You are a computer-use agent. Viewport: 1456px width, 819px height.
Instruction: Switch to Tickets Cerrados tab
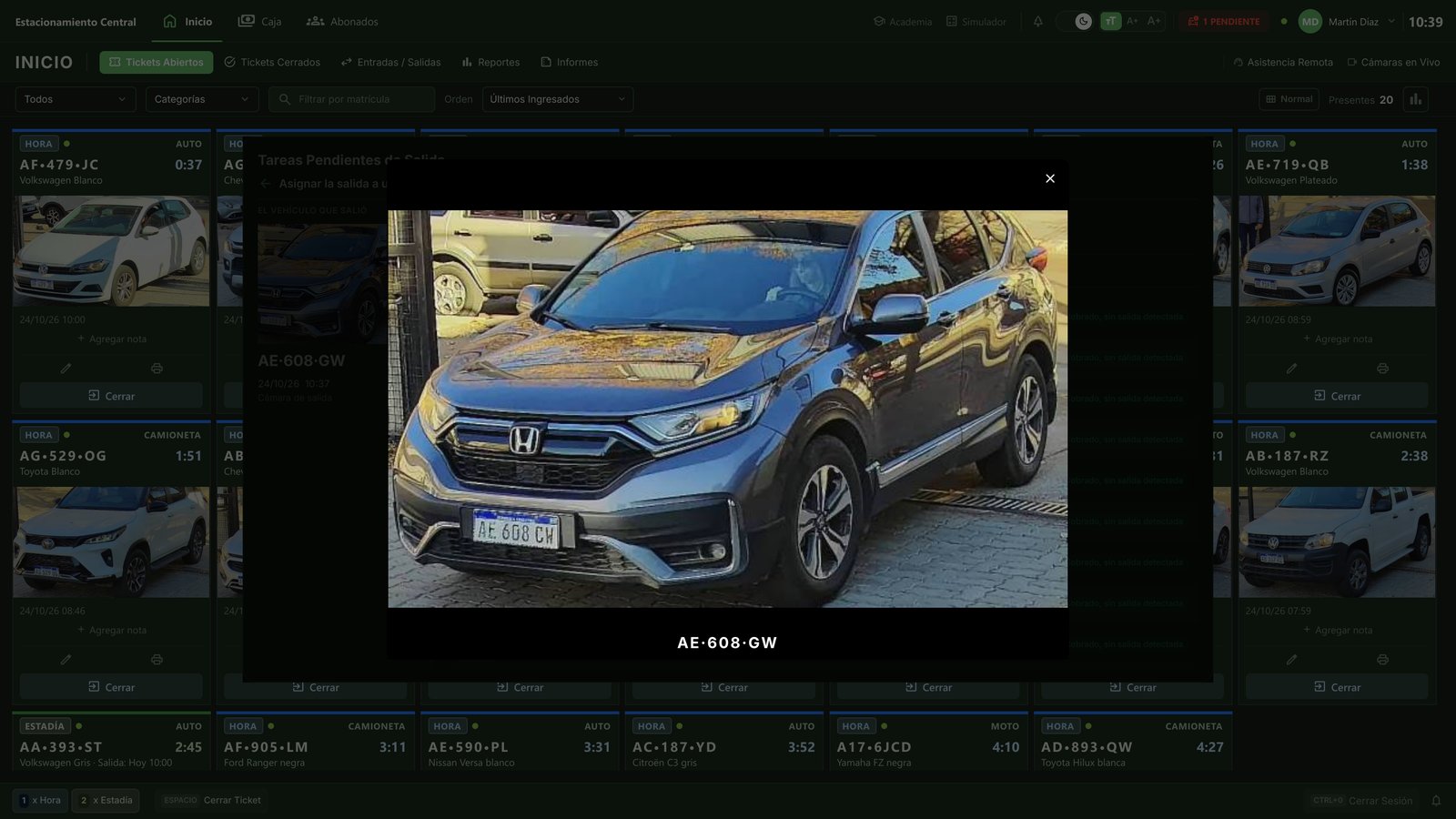click(x=272, y=62)
